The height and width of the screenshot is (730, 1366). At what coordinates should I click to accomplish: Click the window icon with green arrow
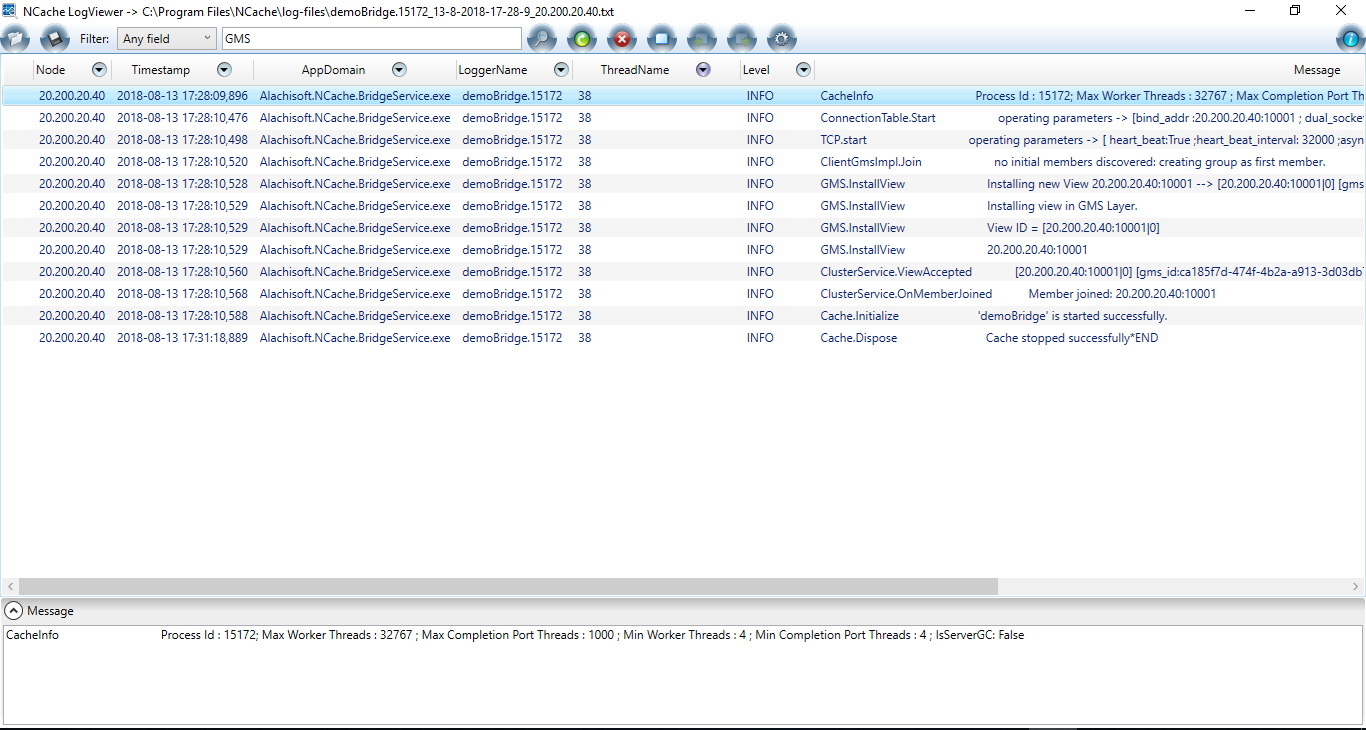[702, 39]
